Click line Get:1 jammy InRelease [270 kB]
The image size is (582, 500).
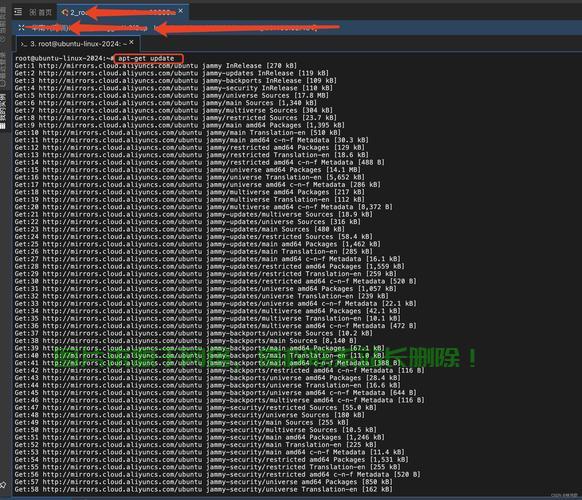(156, 66)
